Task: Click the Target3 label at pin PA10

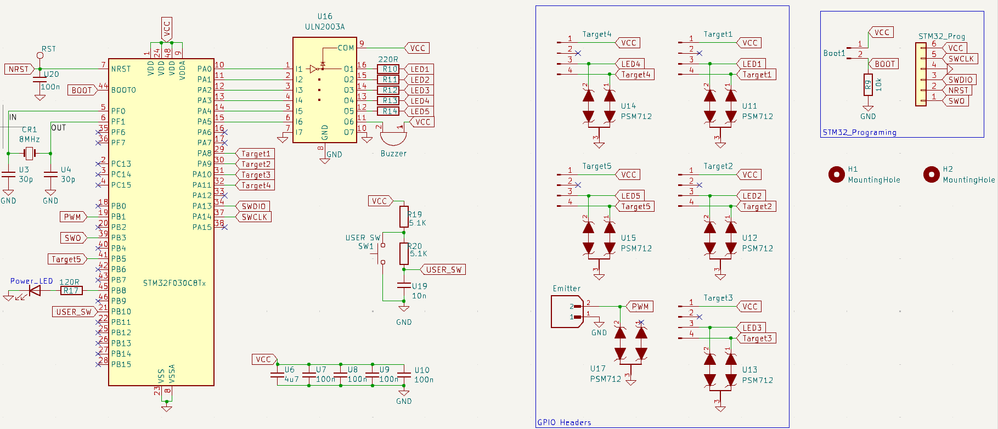Action: point(255,174)
